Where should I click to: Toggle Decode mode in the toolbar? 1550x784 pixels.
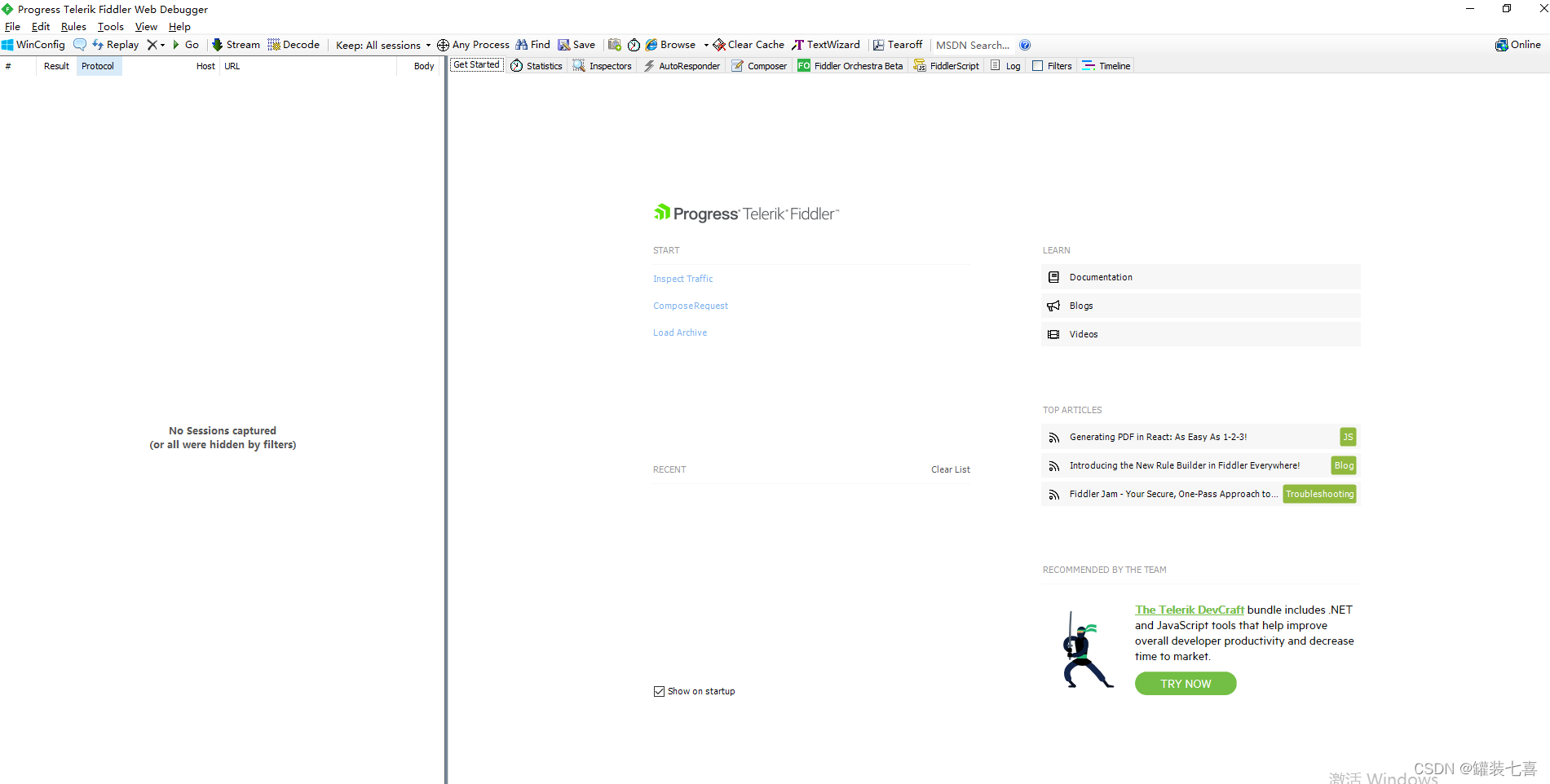[x=294, y=45]
